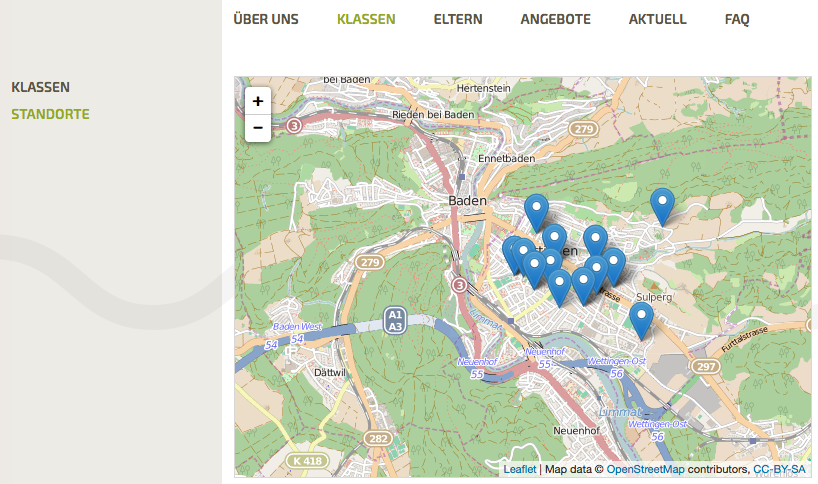Viewport: 818px width, 484px height.
Task: Click the Hertenstein label on the map
Action: [484, 88]
